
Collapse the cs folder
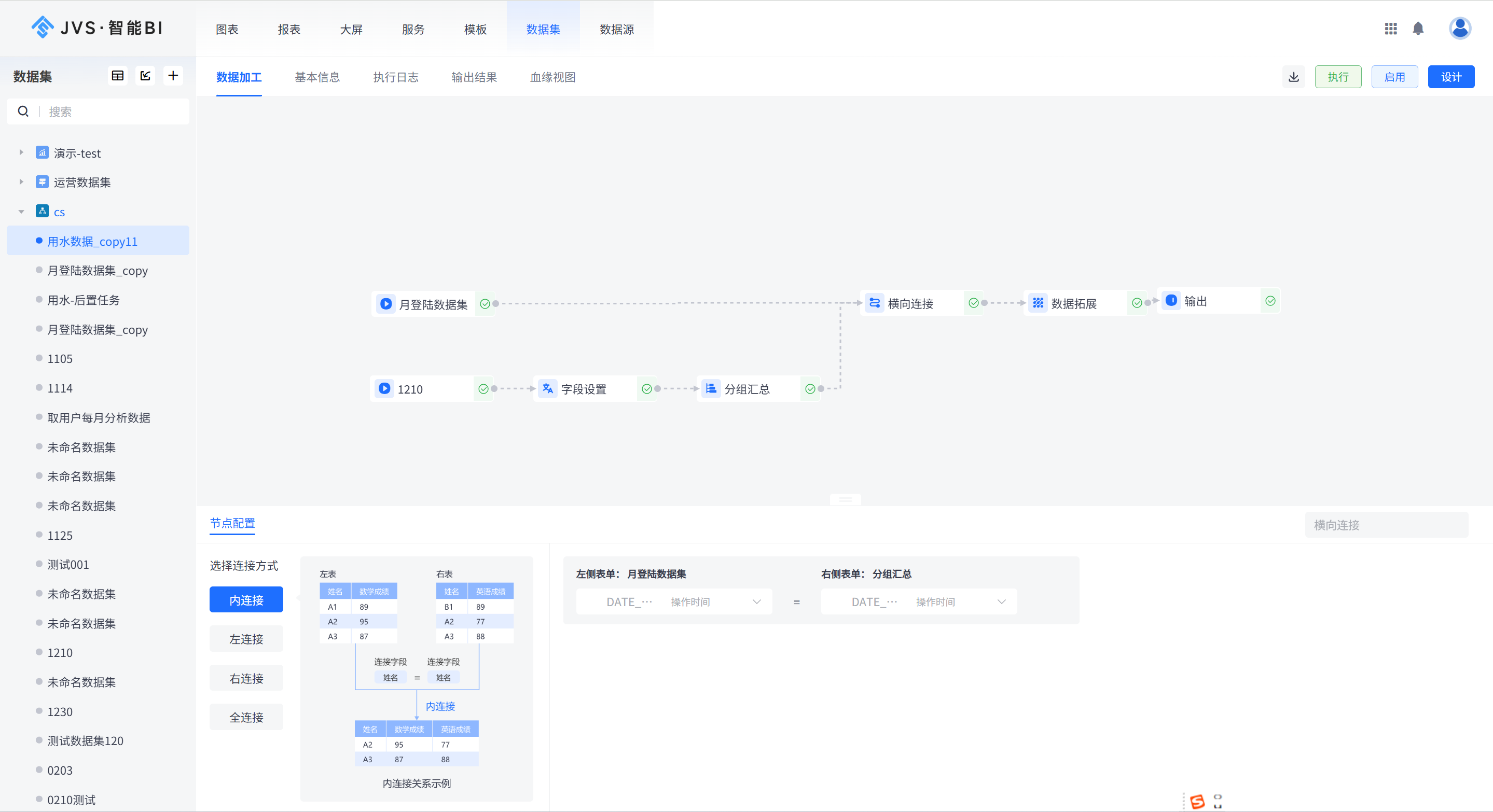click(21, 212)
